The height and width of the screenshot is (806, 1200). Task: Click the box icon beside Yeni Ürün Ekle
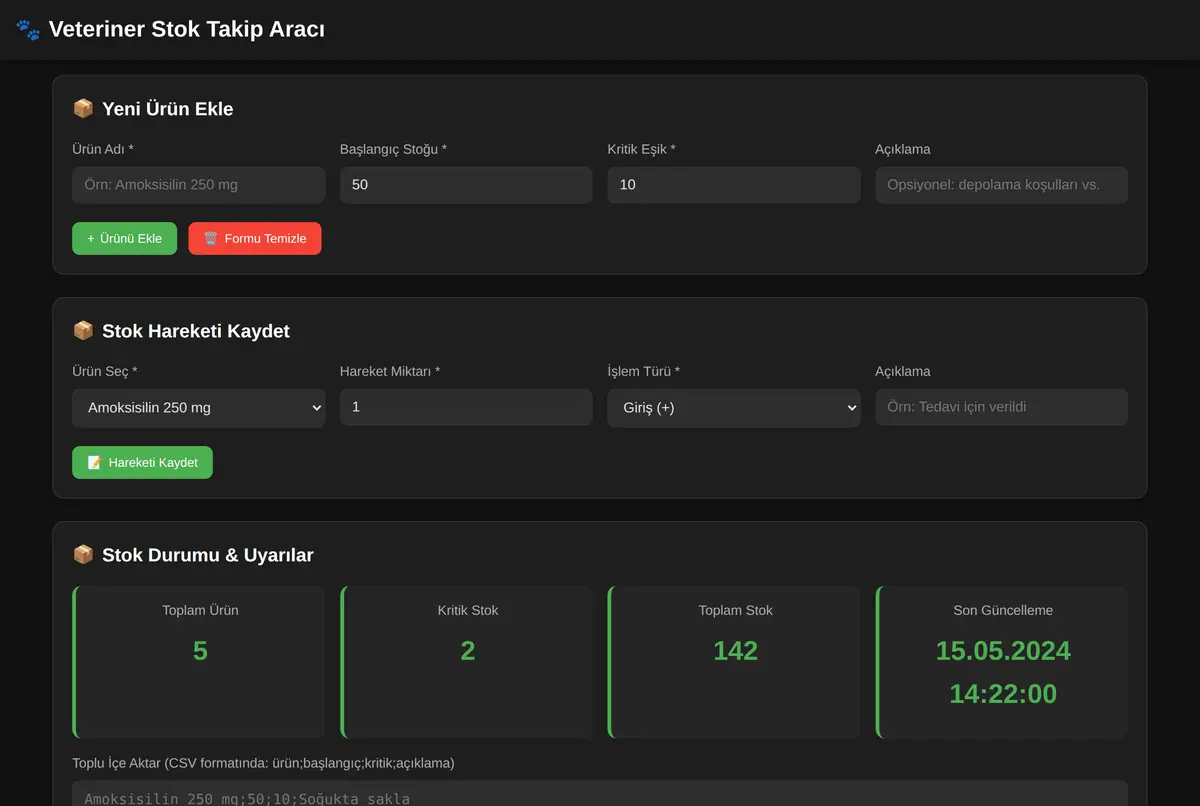83,108
